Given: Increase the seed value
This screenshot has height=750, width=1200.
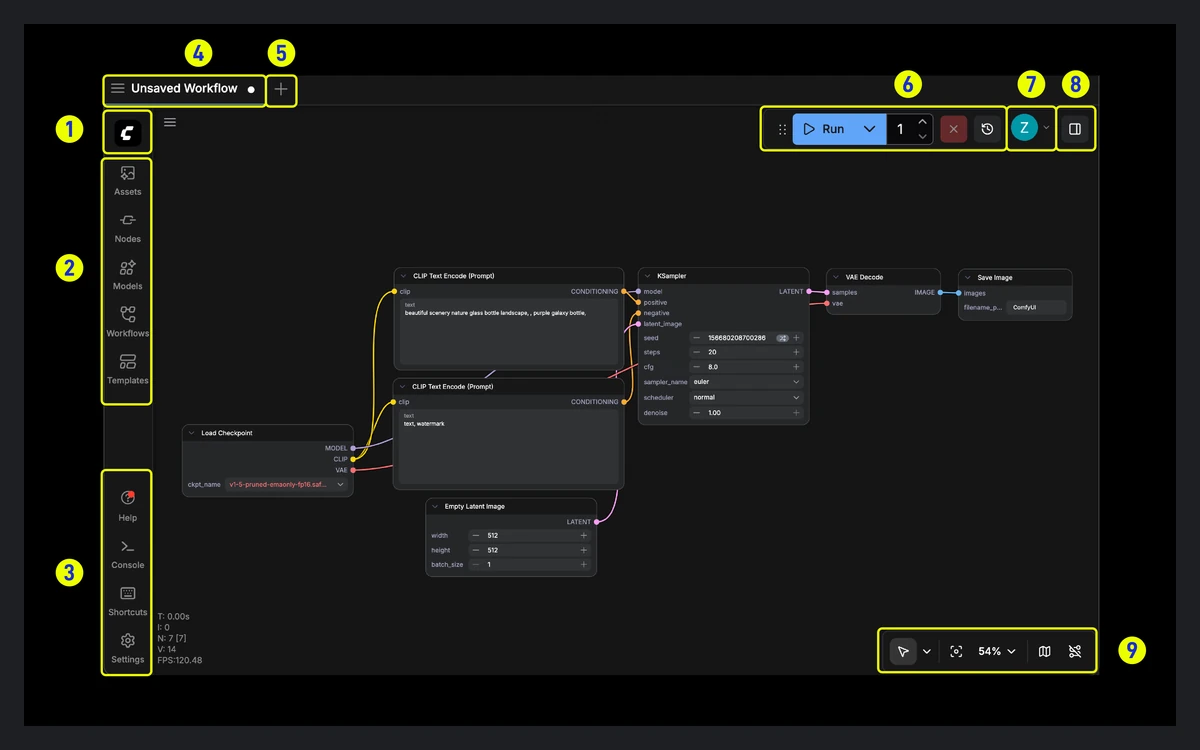Looking at the screenshot, I should [797, 338].
